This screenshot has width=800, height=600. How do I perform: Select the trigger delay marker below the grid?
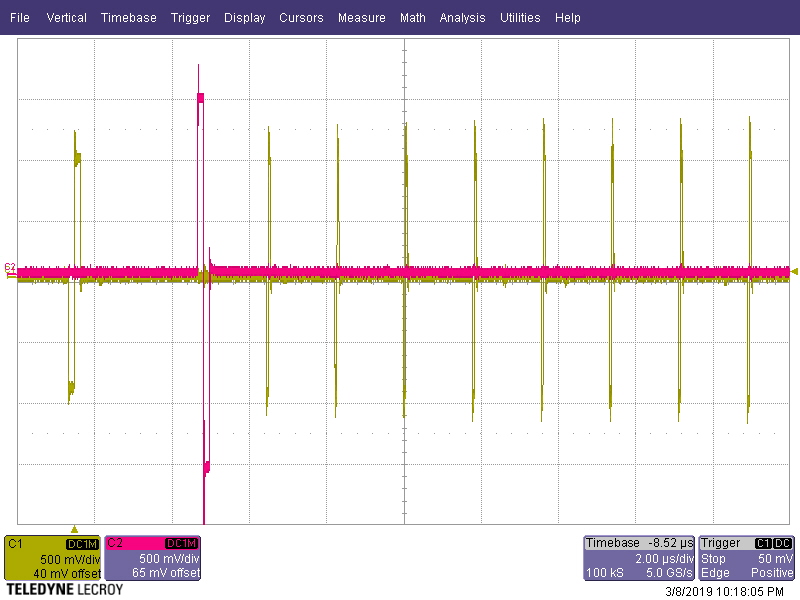pyautogui.click(x=74, y=529)
